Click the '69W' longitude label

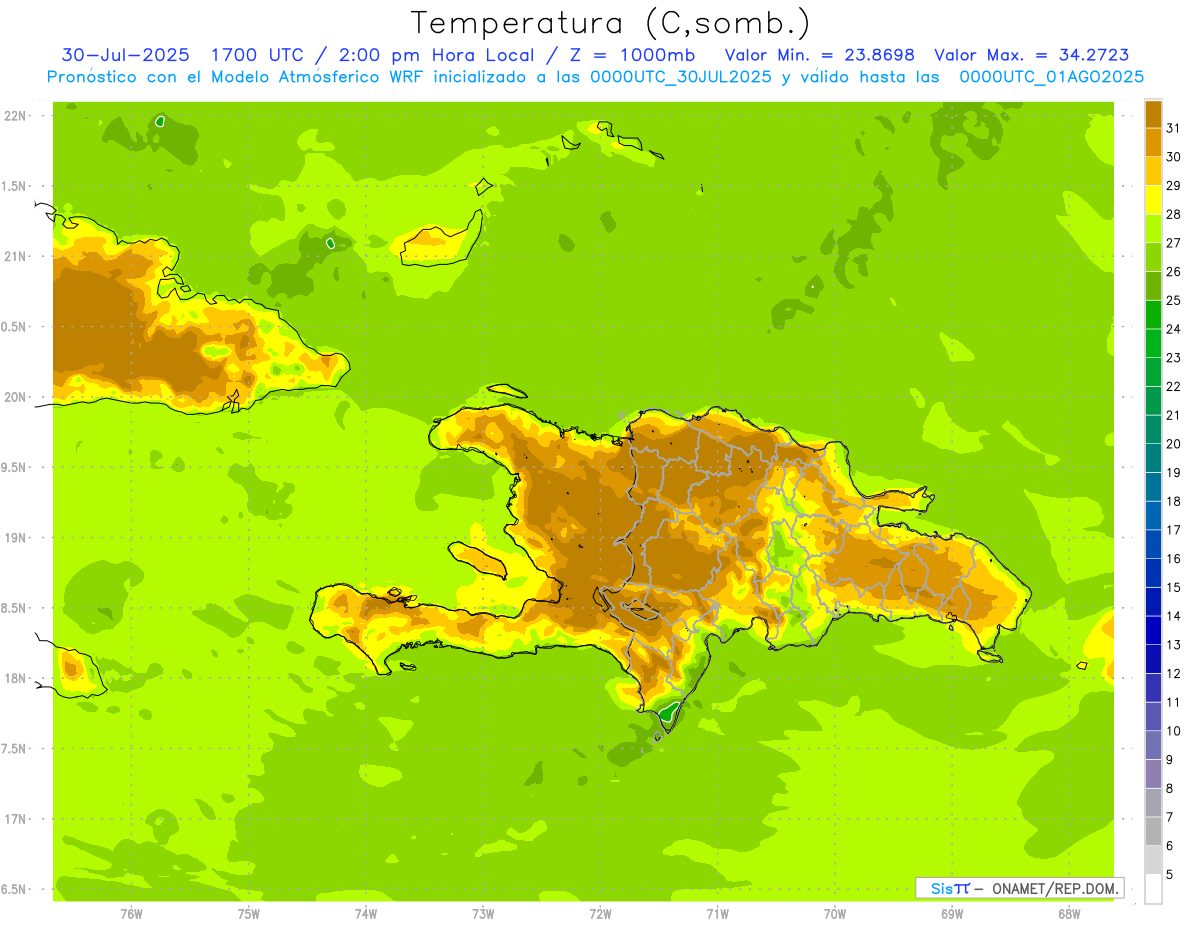coord(952,913)
